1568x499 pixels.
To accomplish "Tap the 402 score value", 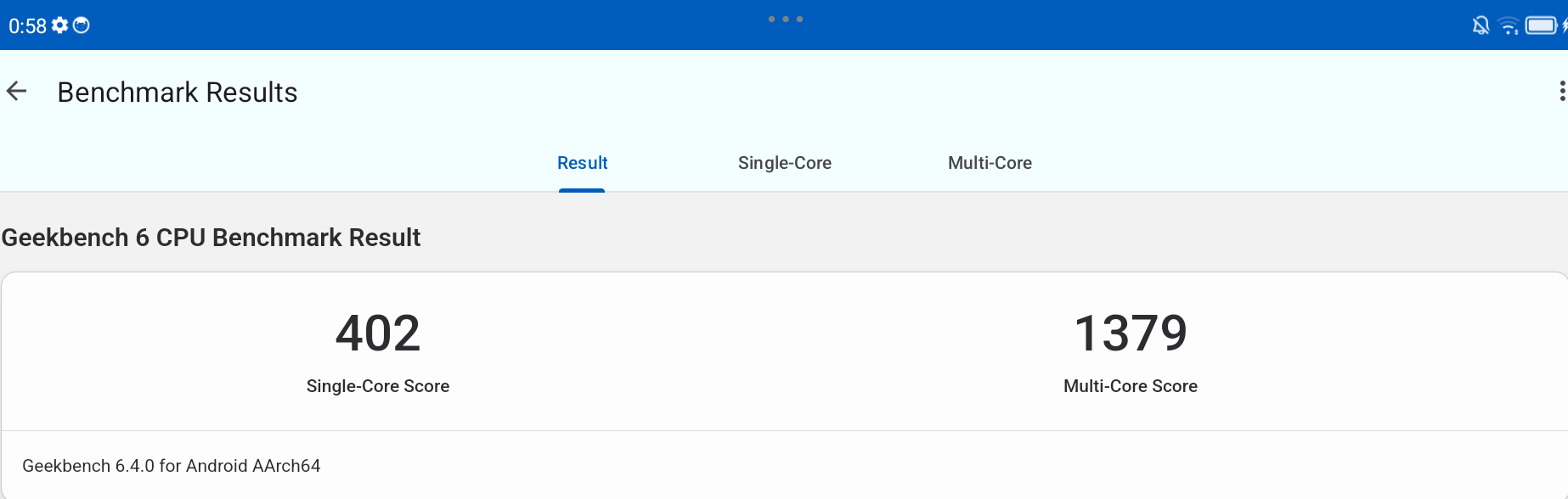I will click(x=378, y=333).
